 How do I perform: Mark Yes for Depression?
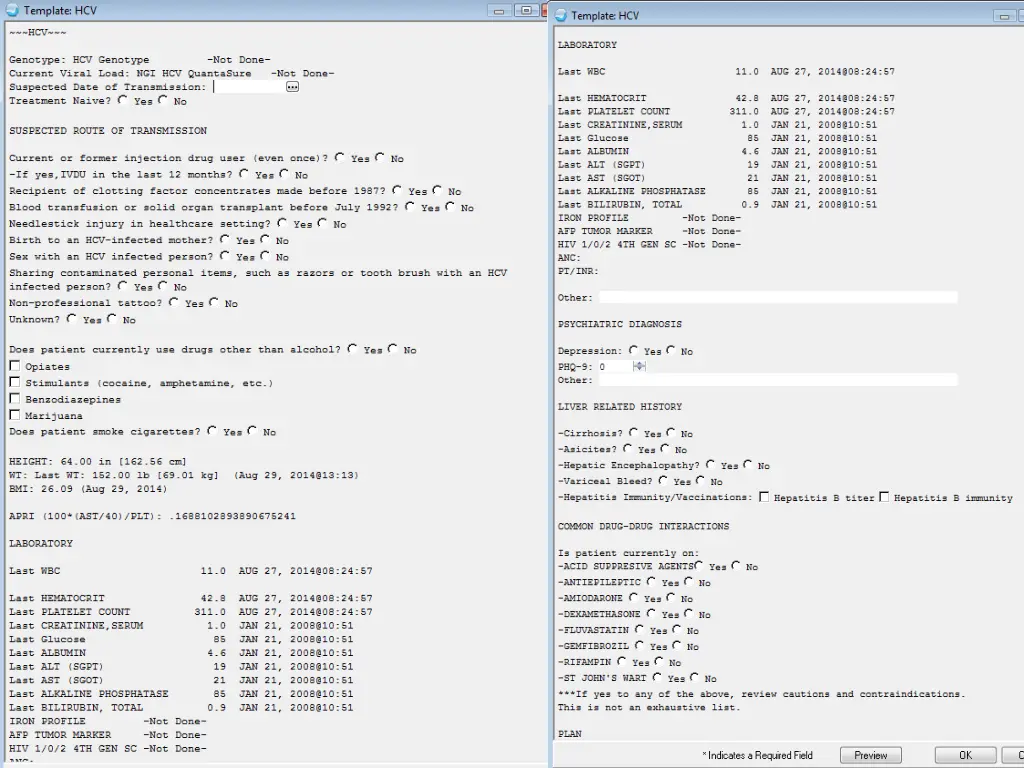point(634,350)
